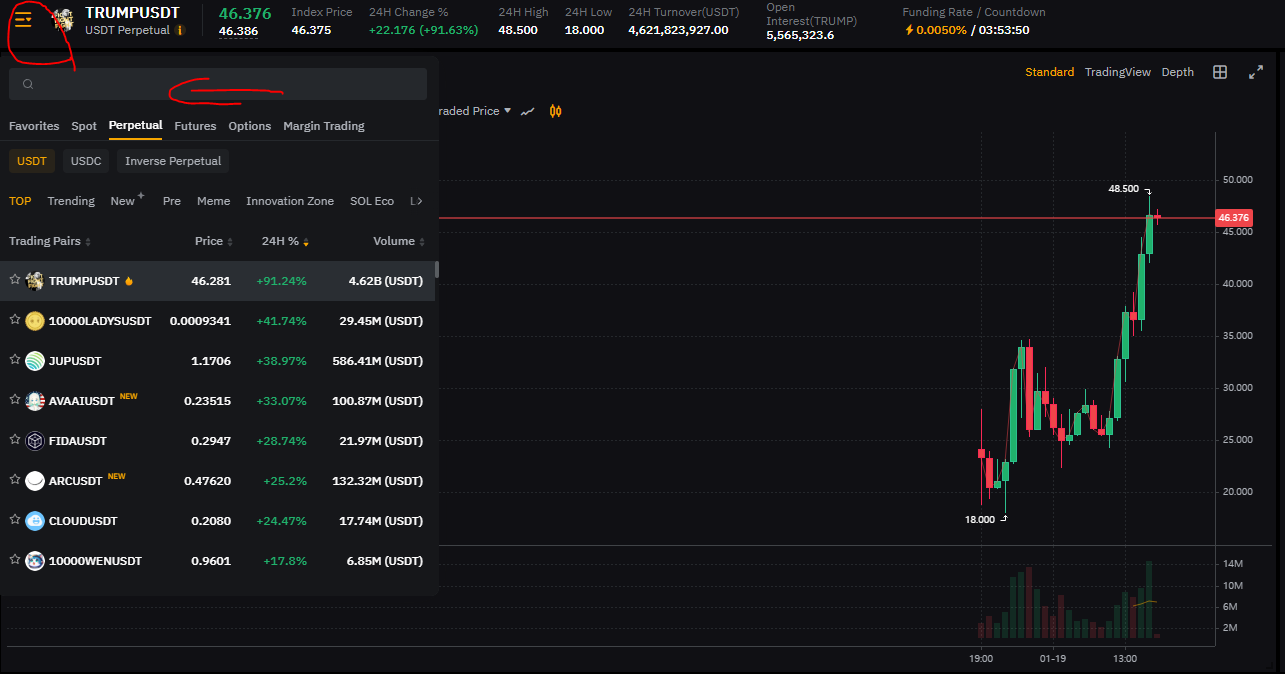Image resolution: width=1285 pixels, height=674 pixels.
Task: Add FIDAUSDT to favorites star
Action: (x=15, y=440)
